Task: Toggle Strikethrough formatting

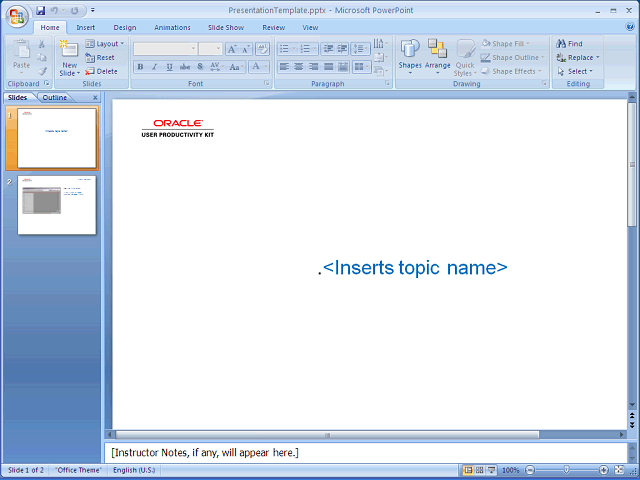Action: pos(184,67)
